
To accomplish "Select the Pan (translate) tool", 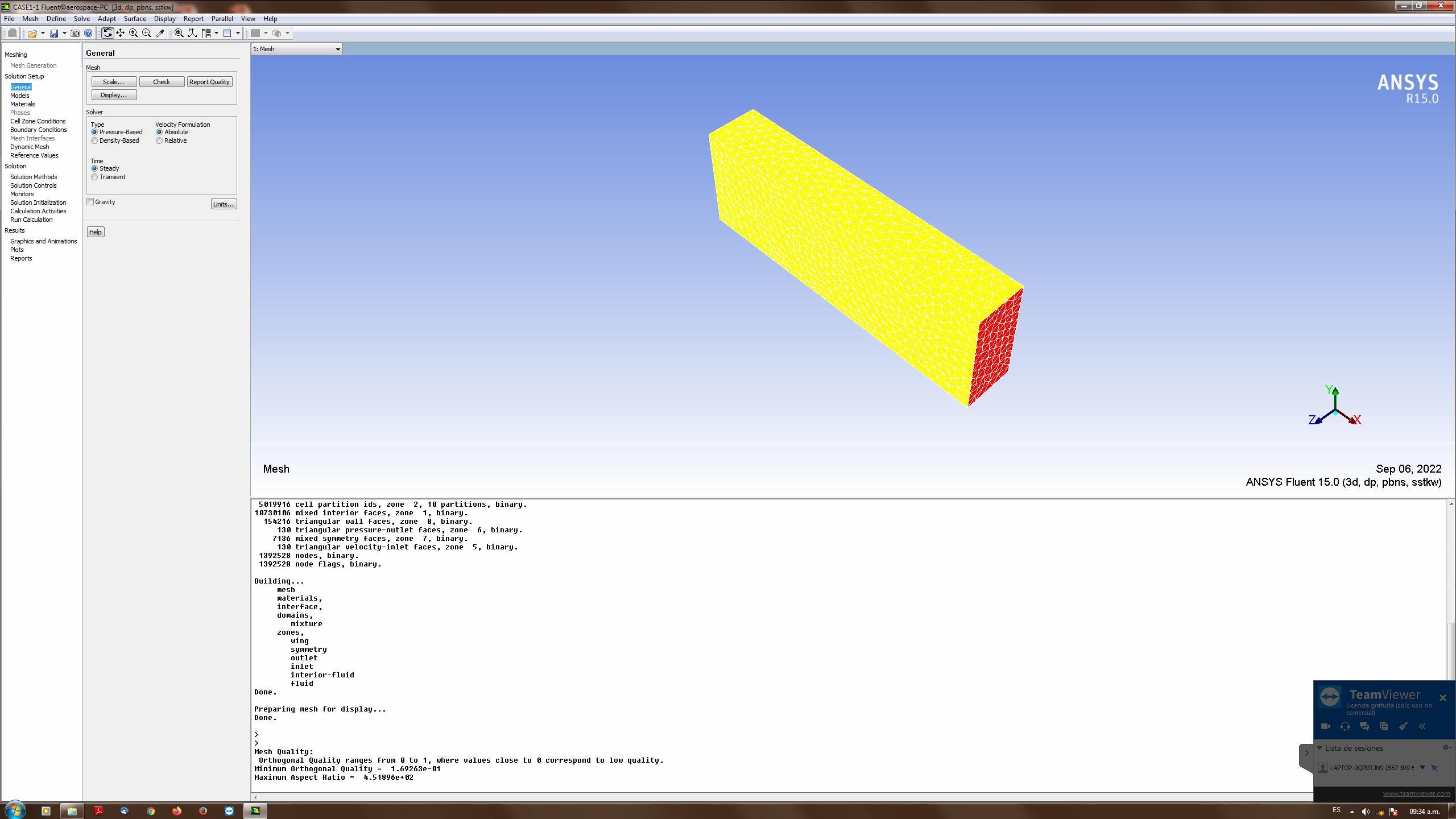I will pos(121,33).
